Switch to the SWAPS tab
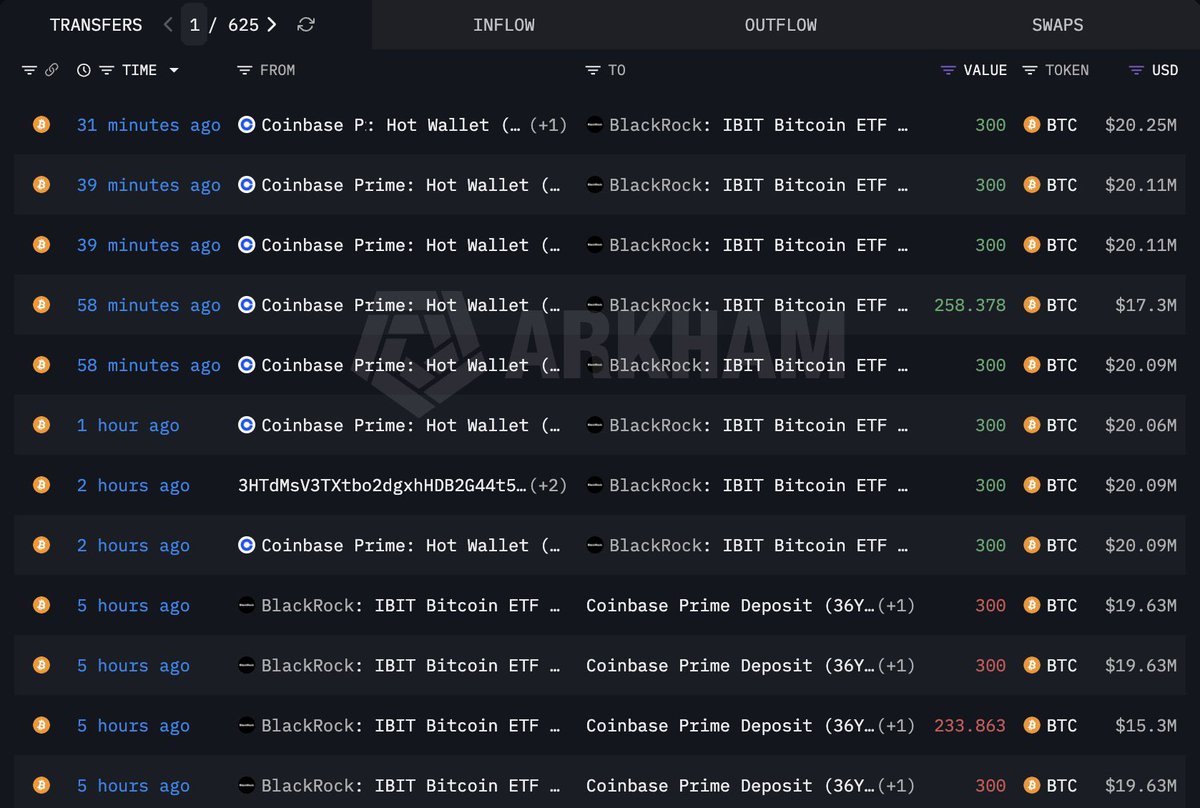The height and width of the screenshot is (808, 1200). [x=1058, y=24]
